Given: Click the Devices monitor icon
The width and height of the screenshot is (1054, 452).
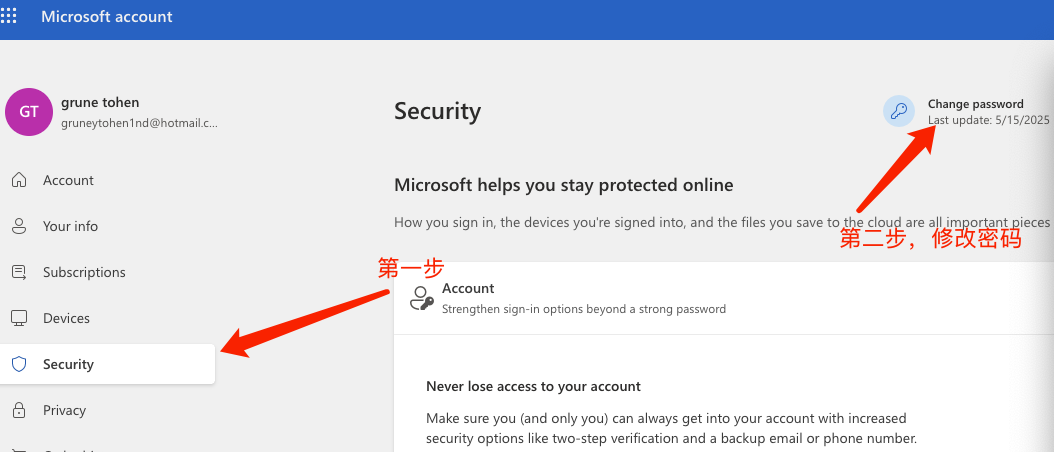Looking at the screenshot, I should coord(18,318).
